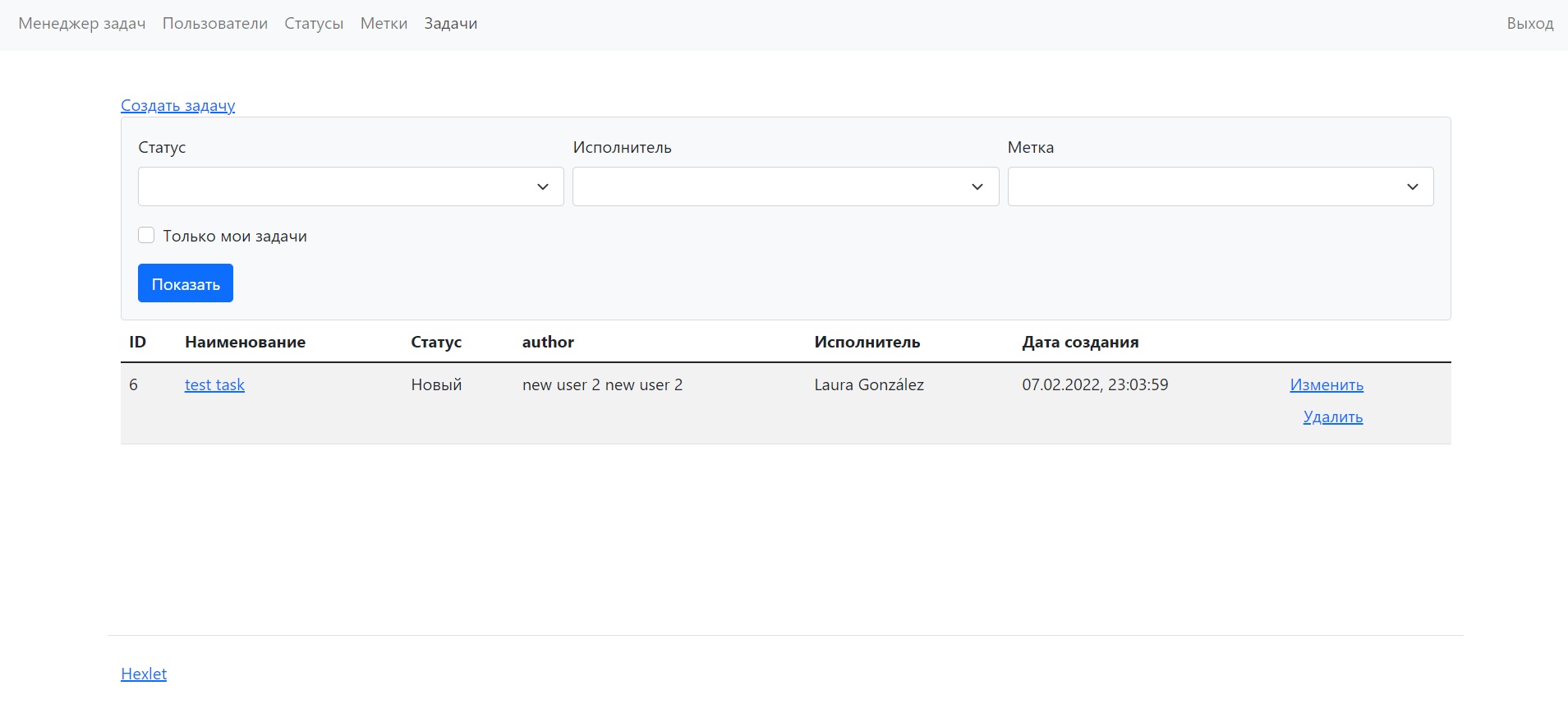Viewport: 1568px width, 727px height.
Task: Click the date 07.02.2022, 23:03:59
Action: [1095, 384]
